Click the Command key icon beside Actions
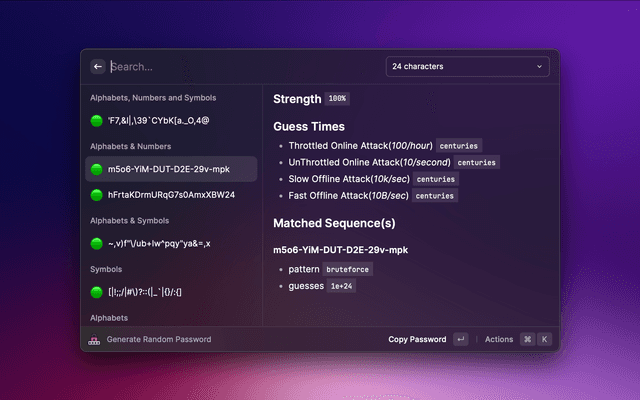 pos(527,340)
